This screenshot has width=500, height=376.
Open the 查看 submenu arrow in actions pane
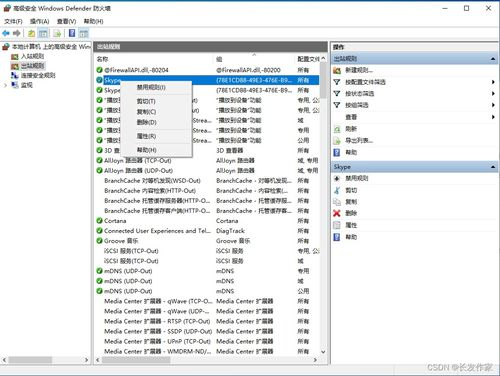[493, 117]
